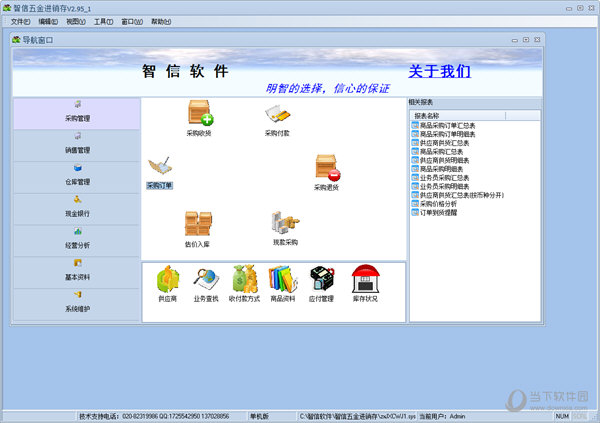Maximize the 导航窗口 child window
The image size is (600, 423).
coord(526,40)
